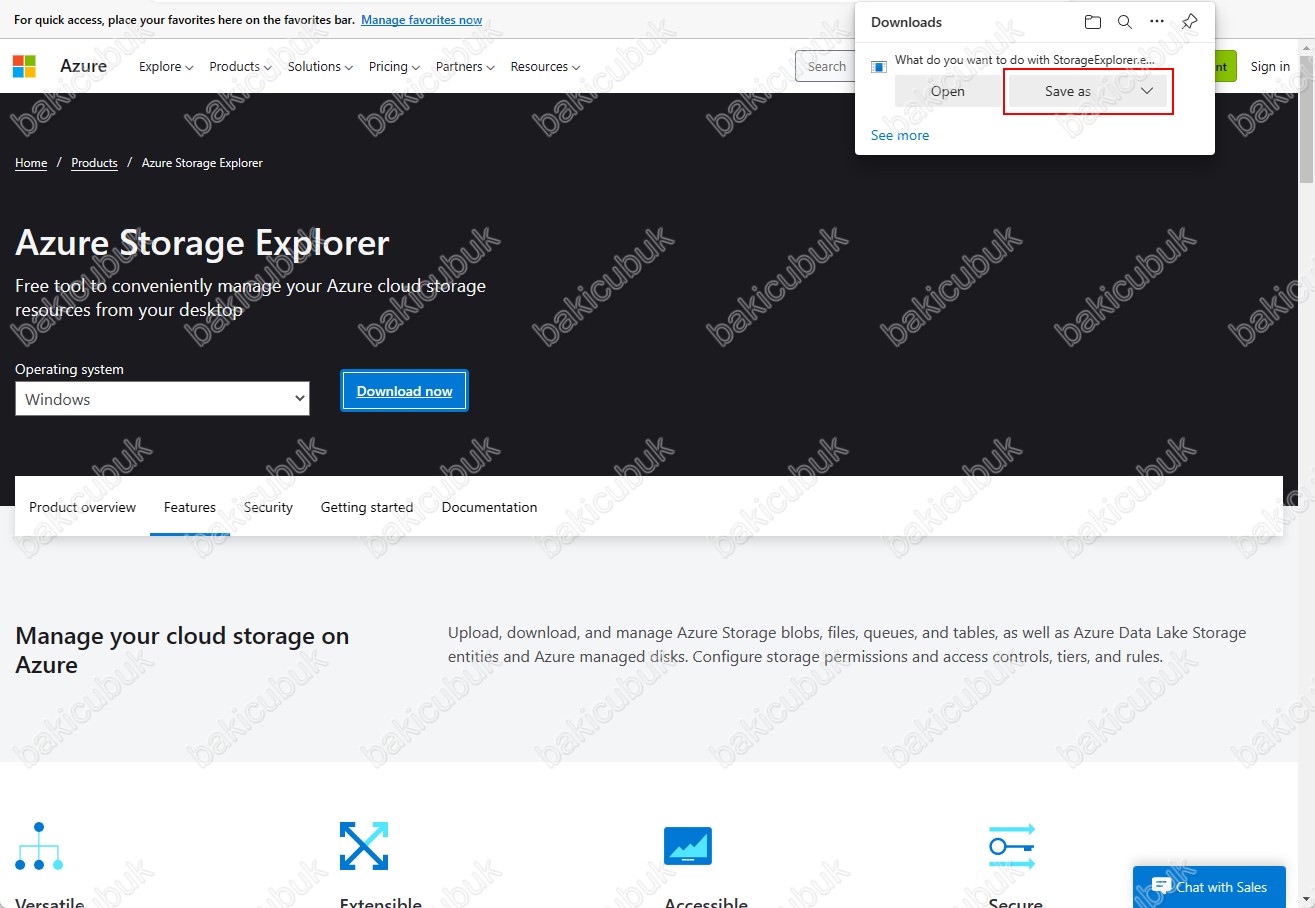Go to Home breadcrumb link
The height and width of the screenshot is (908, 1315).
pyautogui.click(x=31, y=163)
